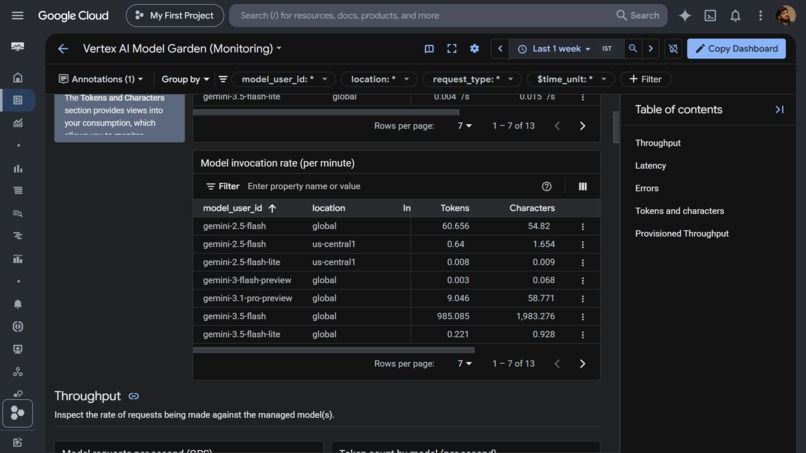Change rows per page in invocation table
The width and height of the screenshot is (806, 453).
(x=464, y=364)
